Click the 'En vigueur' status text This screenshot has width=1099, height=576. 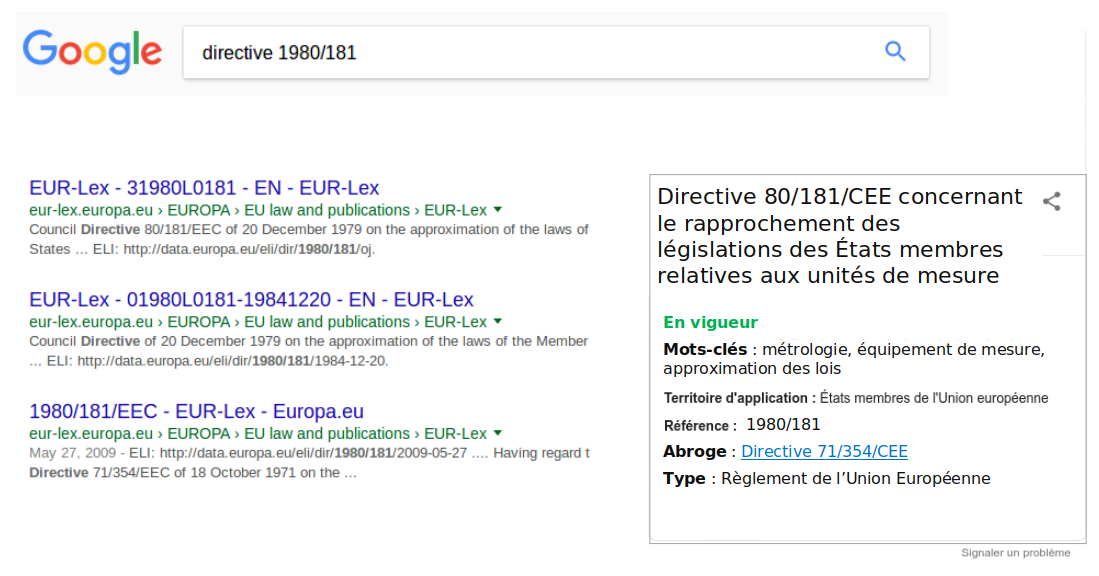710,322
